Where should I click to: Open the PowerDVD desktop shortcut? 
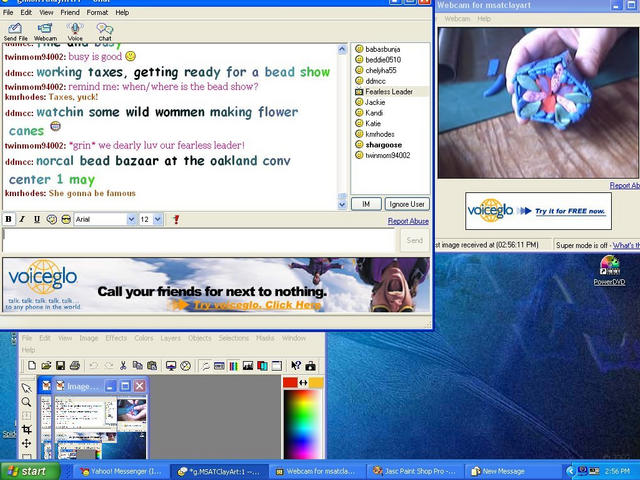pyautogui.click(x=609, y=270)
